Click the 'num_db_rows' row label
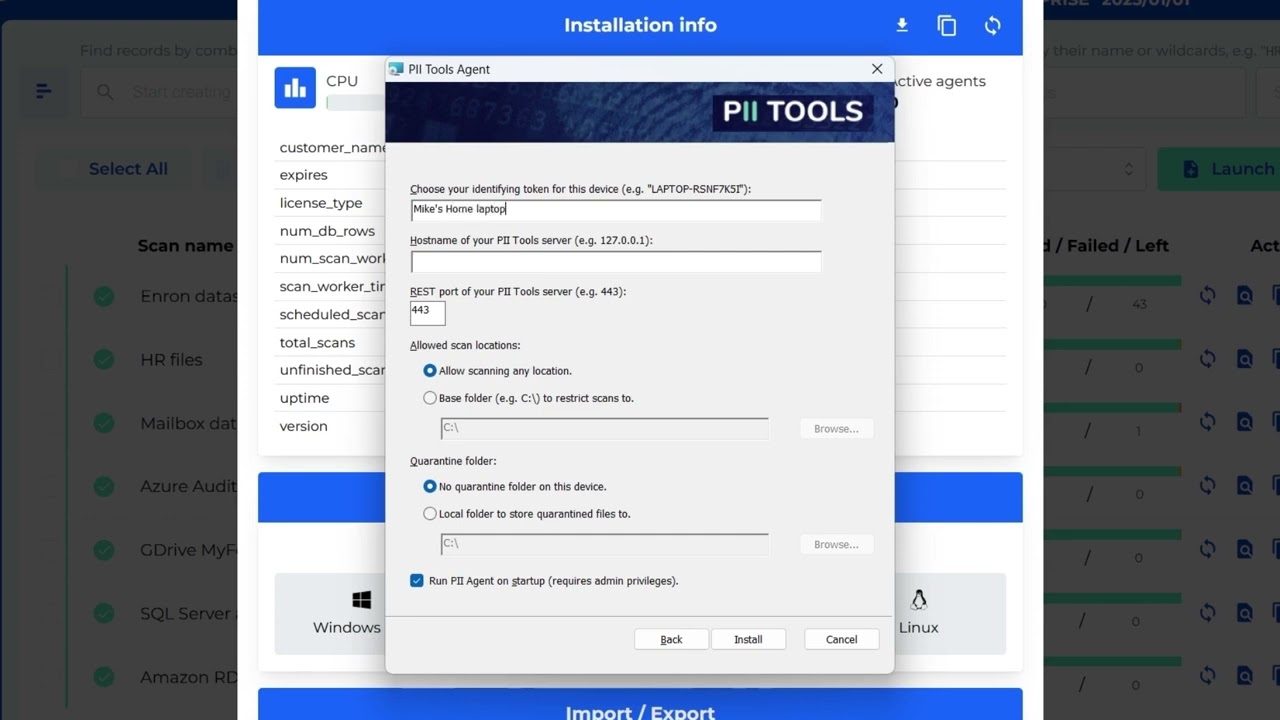 [x=327, y=231]
